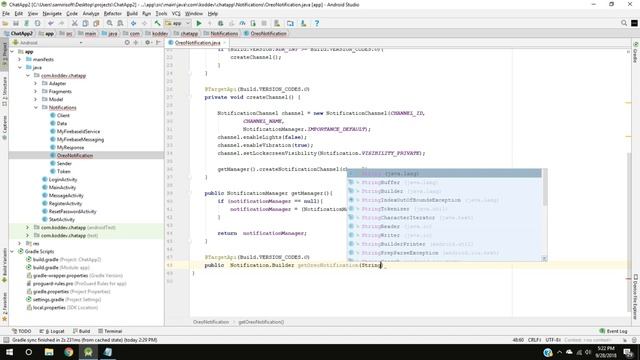Click the UTF-8 encoding status item

(553, 340)
